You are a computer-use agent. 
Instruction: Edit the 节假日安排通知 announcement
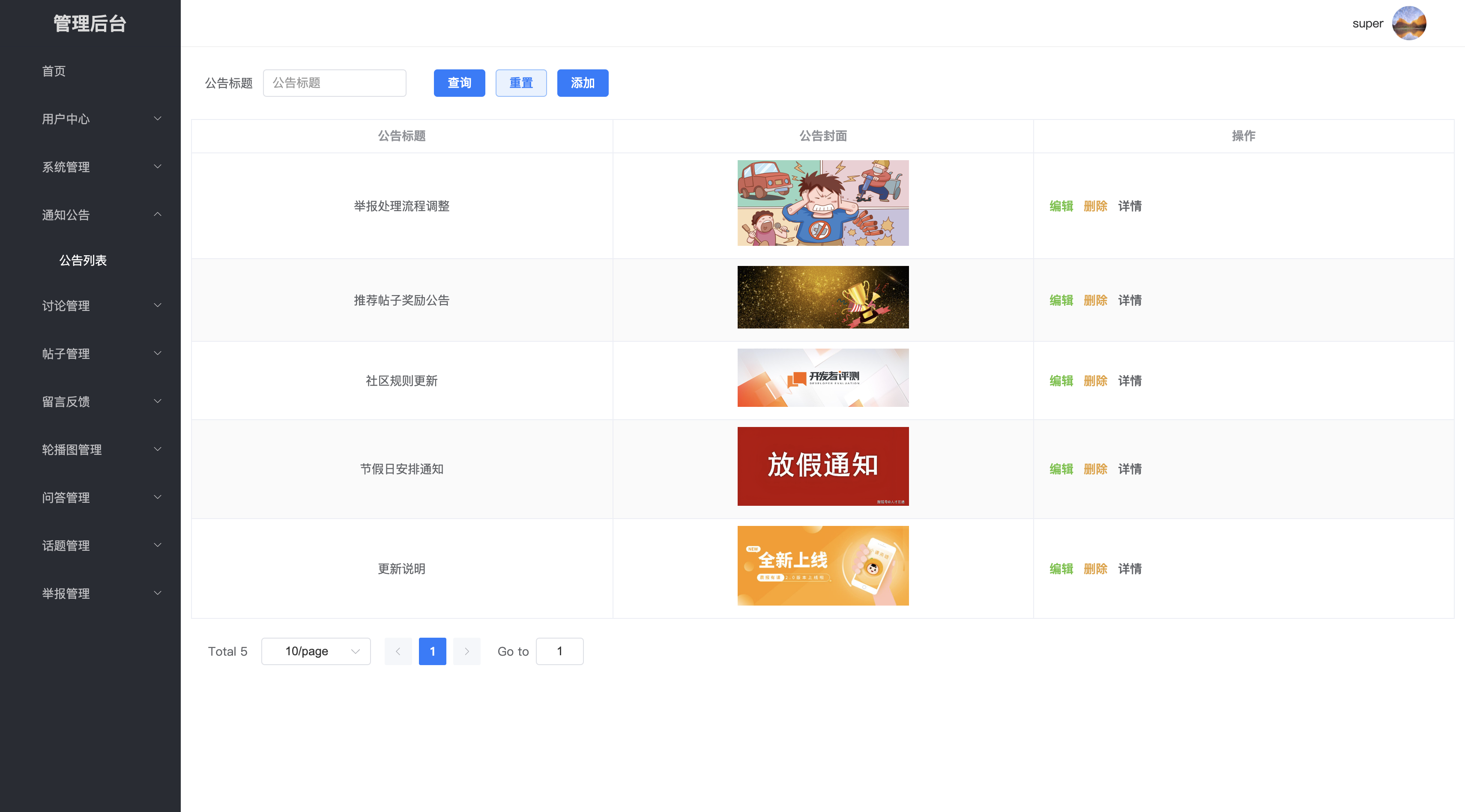click(1061, 469)
